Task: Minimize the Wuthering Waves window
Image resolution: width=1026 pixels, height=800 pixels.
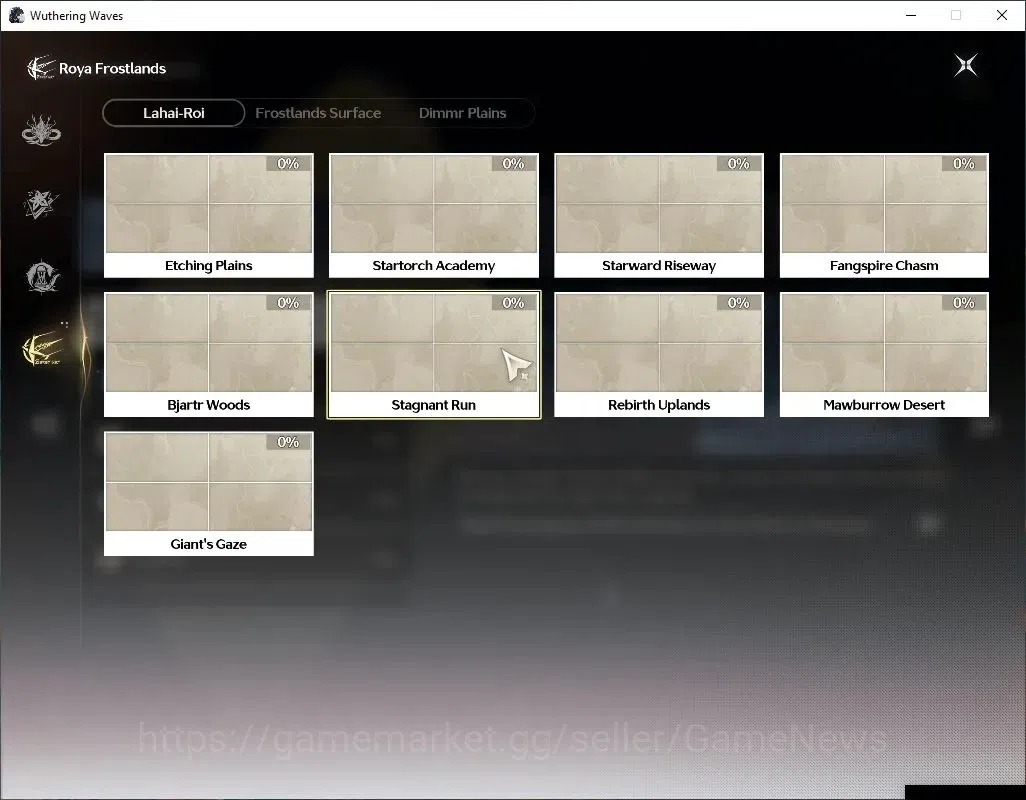Action: 911,15
